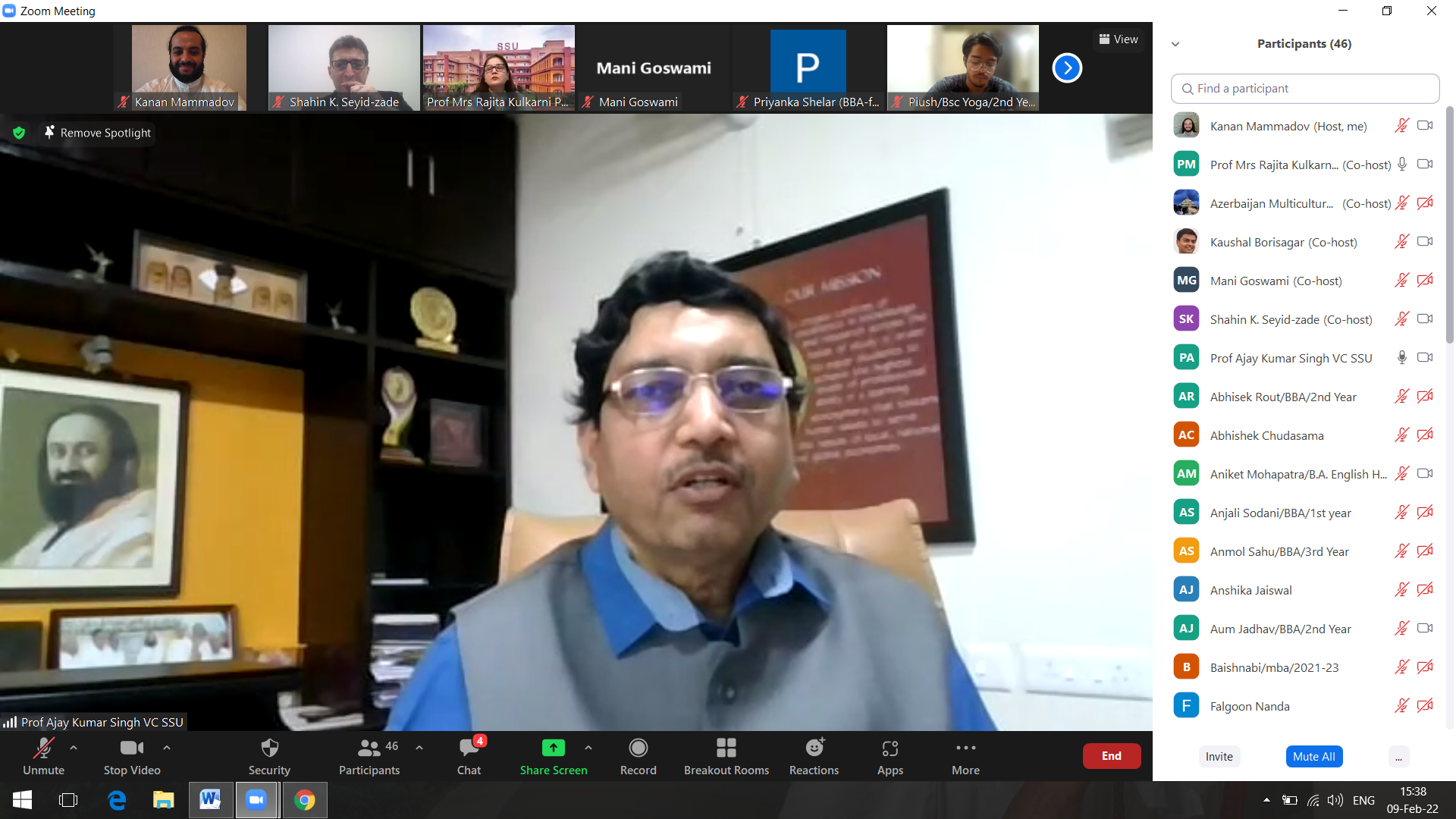Open the Chat panel icon
The image size is (1456, 819).
tap(469, 748)
